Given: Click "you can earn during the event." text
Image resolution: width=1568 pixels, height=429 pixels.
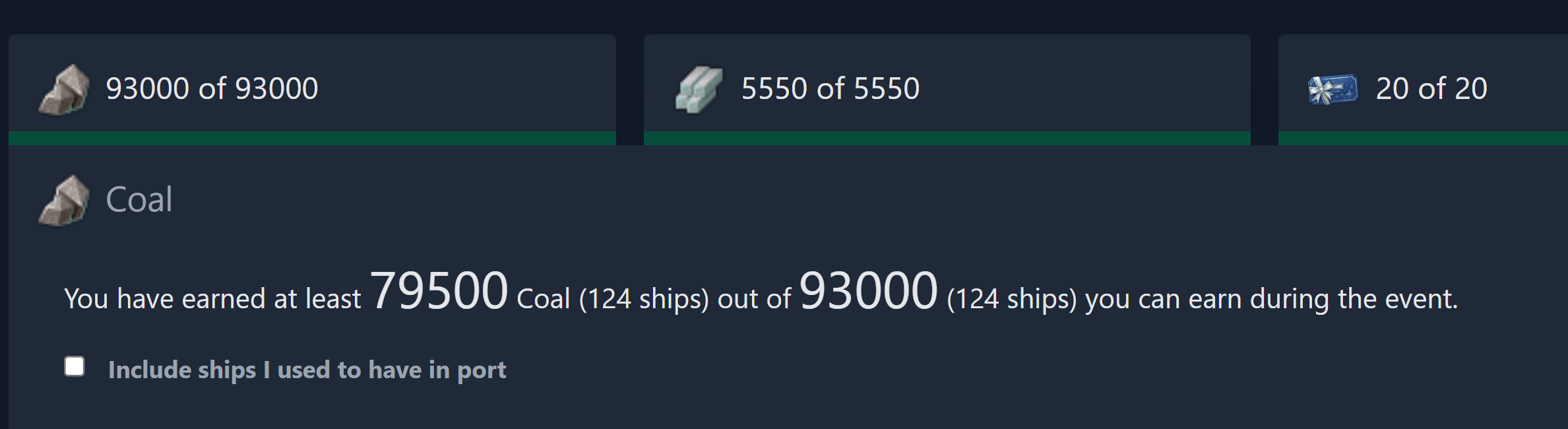Looking at the screenshot, I should pyautogui.click(x=1271, y=300).
